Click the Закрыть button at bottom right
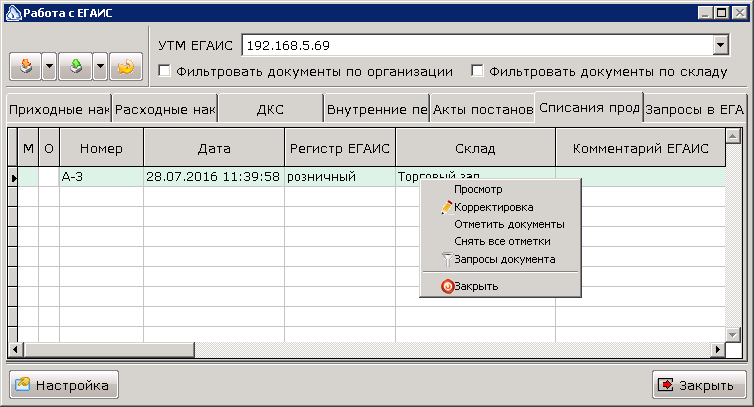Viewport: 754px width, 407px height. [699, 385]
